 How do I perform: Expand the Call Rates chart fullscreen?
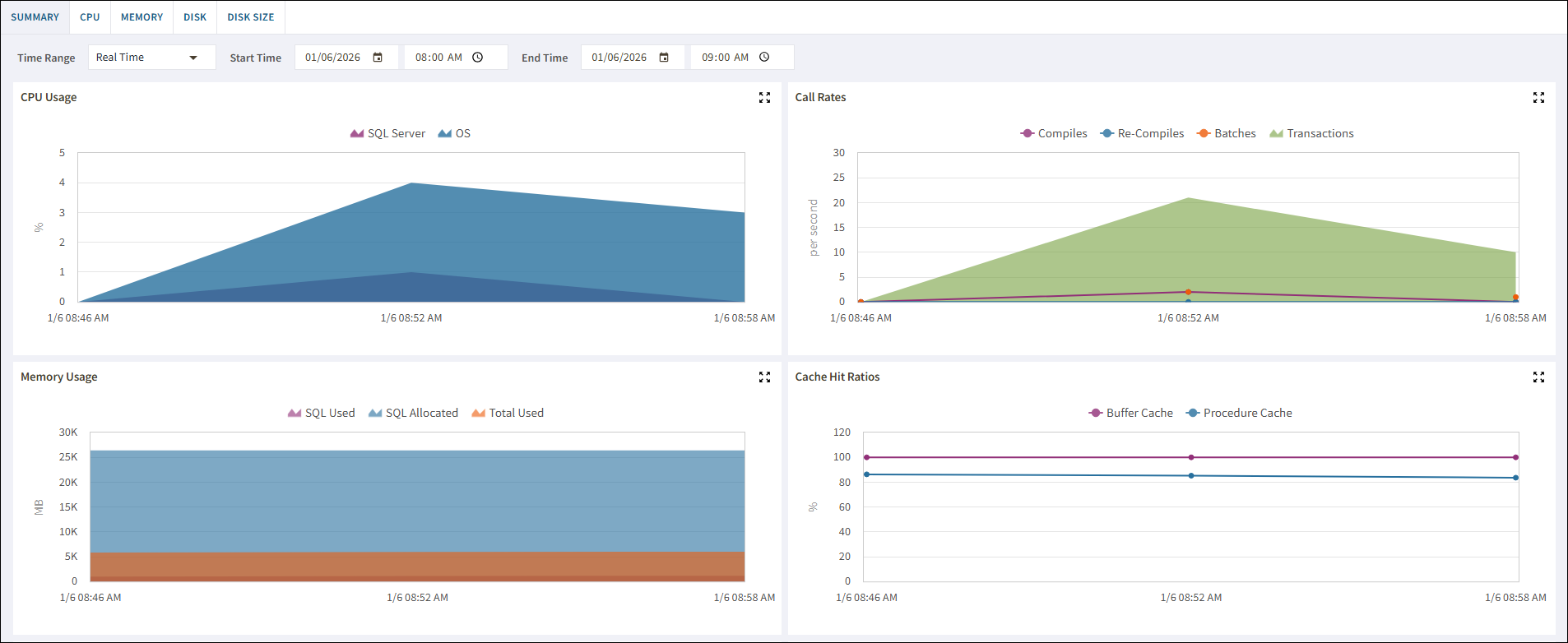[x=1538, y=98]
